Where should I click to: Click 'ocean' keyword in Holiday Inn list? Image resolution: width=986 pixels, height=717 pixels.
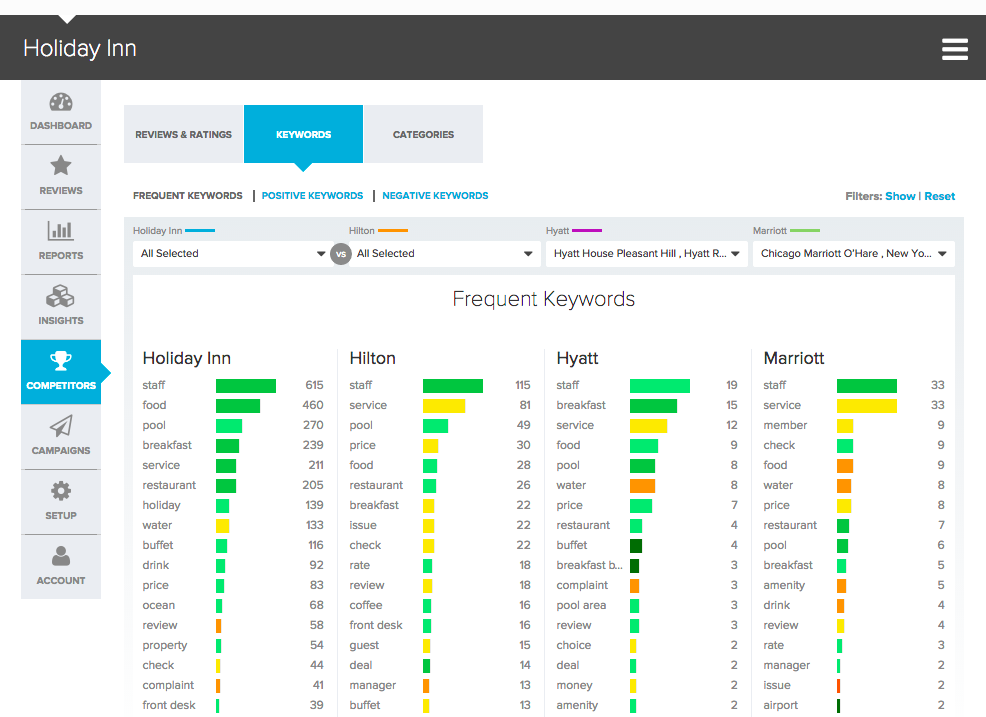[x=158, y=605]
